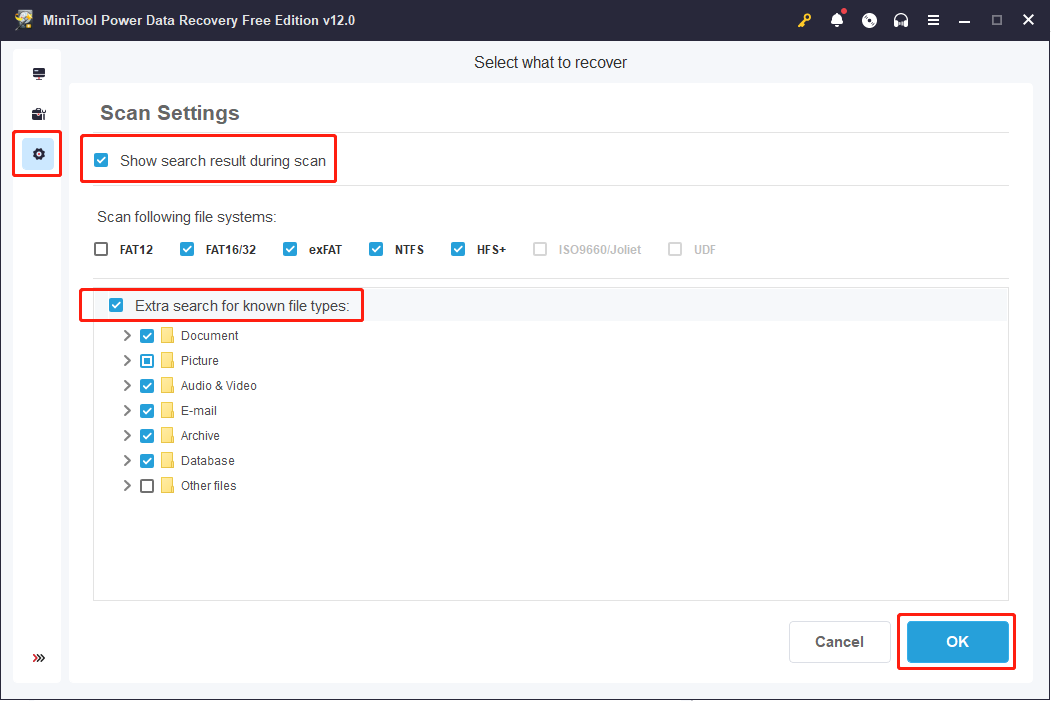Enable the FAT12 file system checkbox
This screenshot has width=1051, height=701.
coord(101,249)
